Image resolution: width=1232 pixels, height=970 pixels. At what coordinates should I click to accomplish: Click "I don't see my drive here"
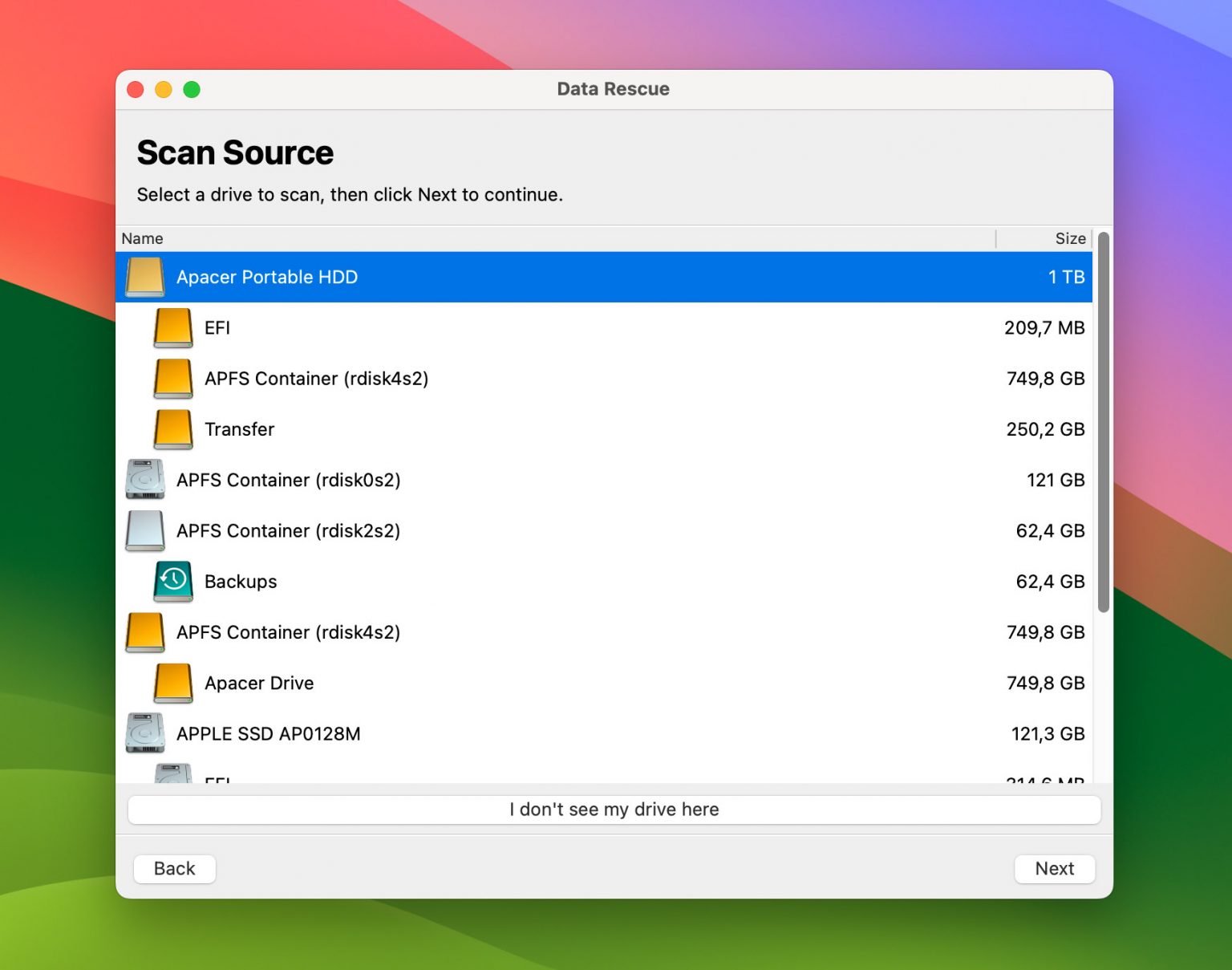tap(613, 810)
